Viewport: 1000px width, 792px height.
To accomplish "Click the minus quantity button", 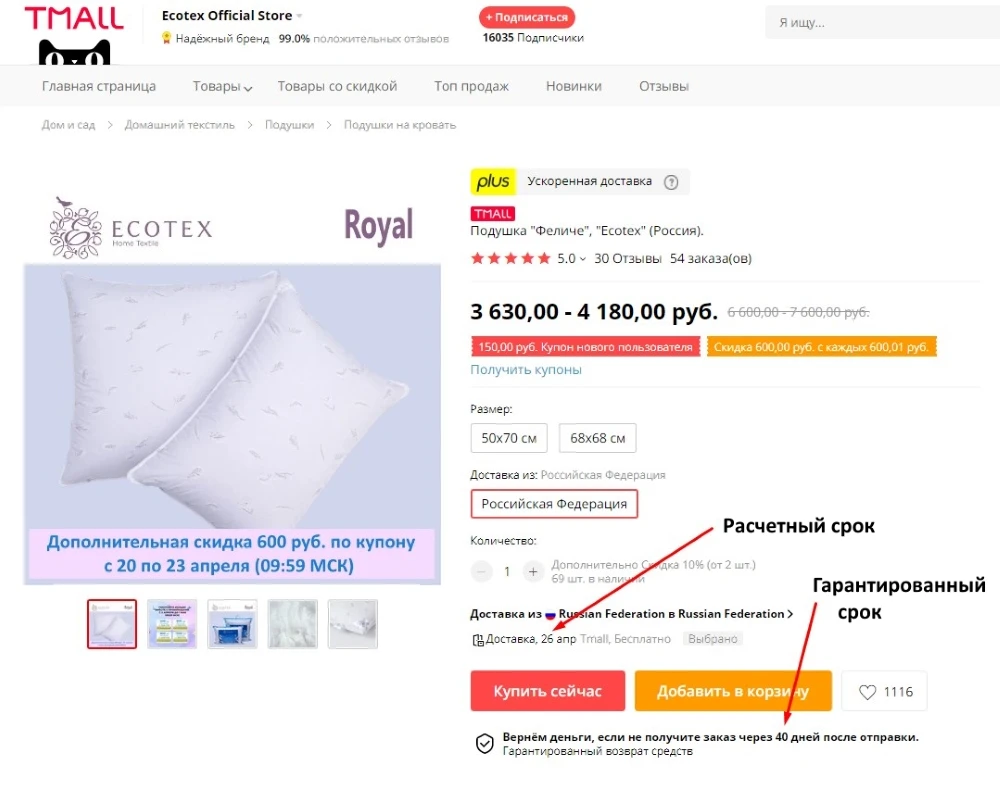I will tap(482, 571).
